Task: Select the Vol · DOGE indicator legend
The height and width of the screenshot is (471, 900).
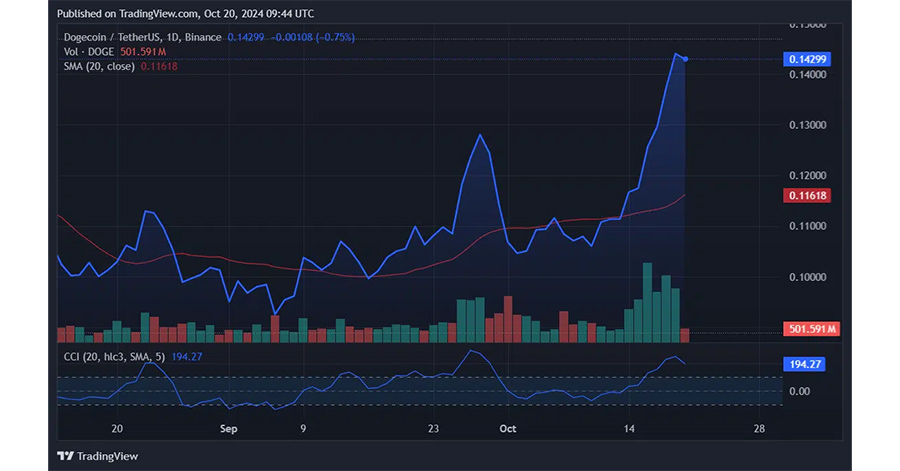Action: pyautogui.click(x=88, y=52)
